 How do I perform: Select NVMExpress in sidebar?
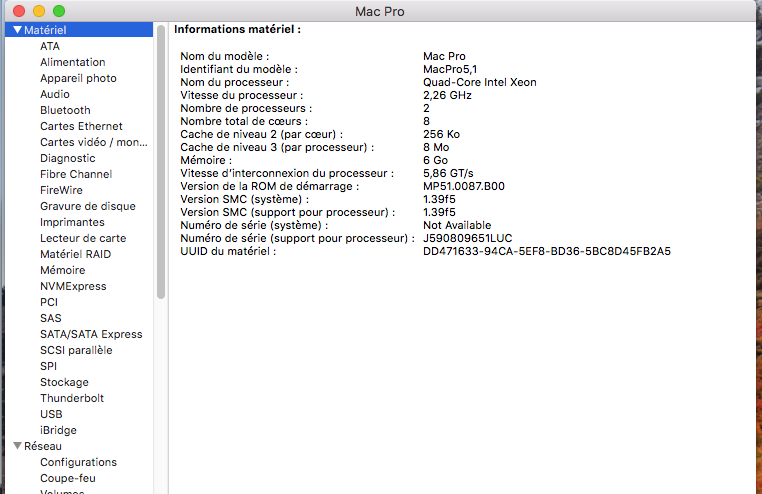coord(73,287)
